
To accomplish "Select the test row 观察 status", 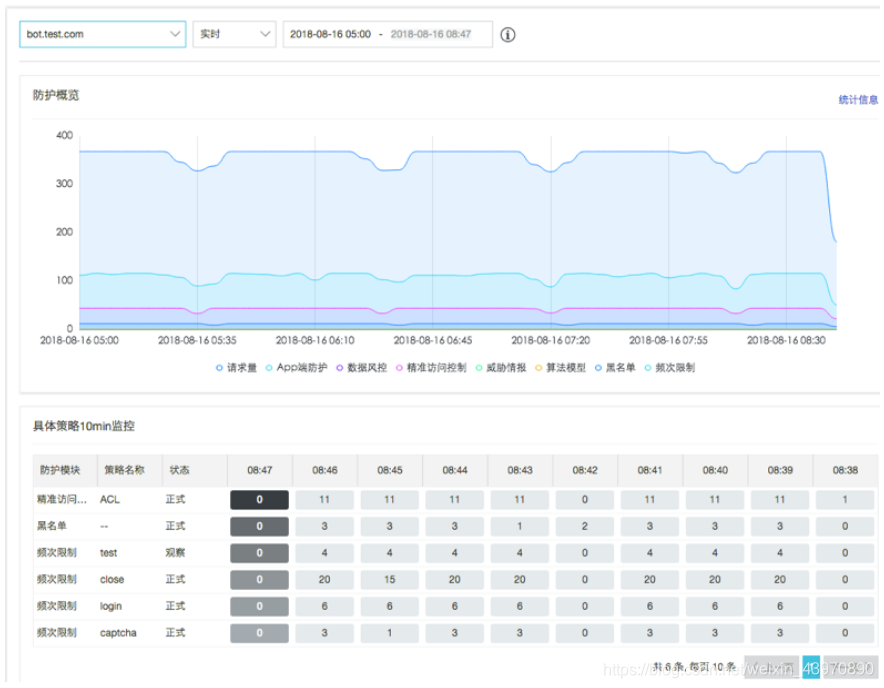I will pos(175,553).
